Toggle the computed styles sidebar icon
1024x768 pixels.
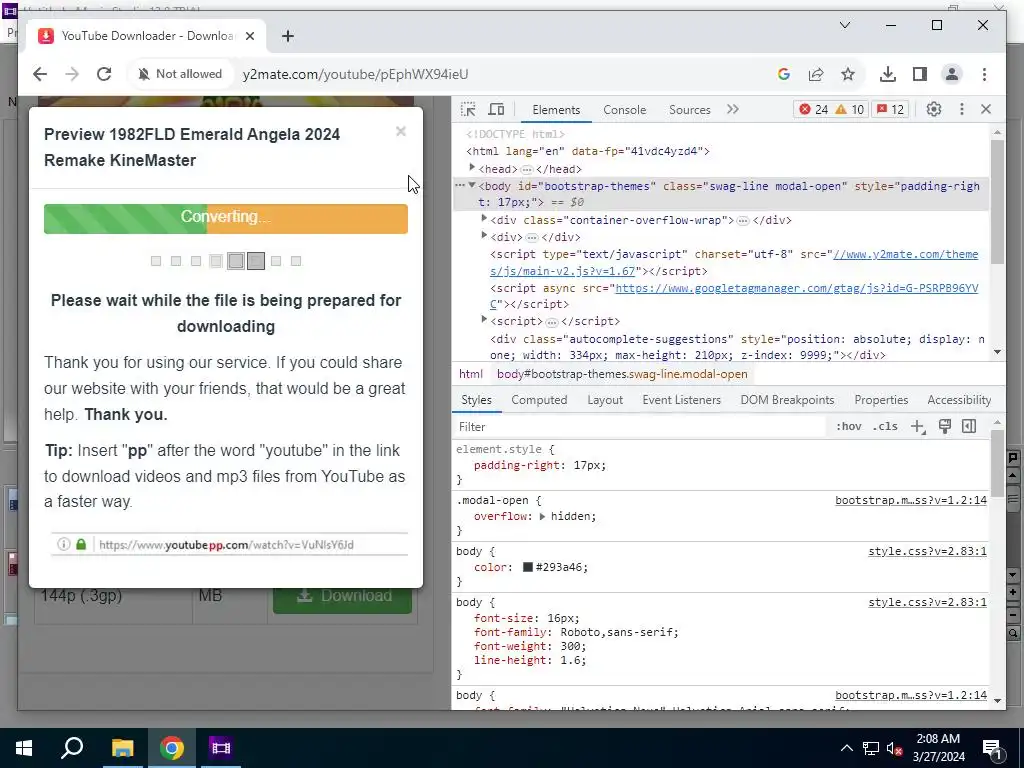click(x=969, y=426)
